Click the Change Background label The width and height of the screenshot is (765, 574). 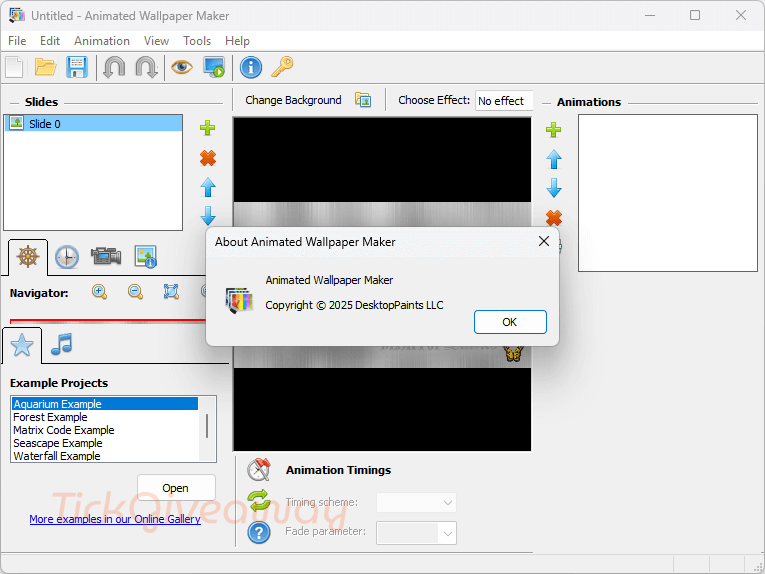293,100
